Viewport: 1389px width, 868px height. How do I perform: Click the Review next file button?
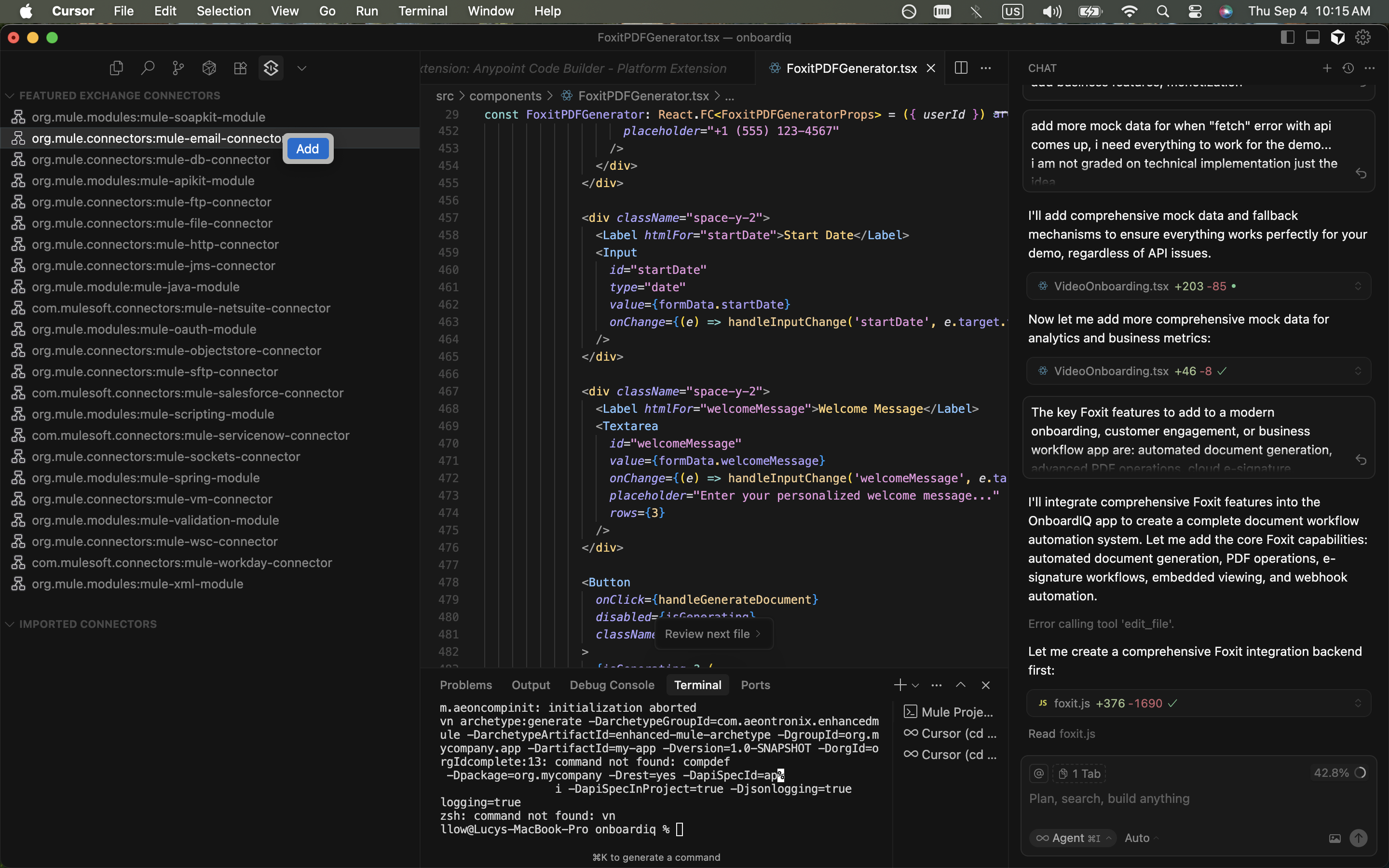point(713,634)
